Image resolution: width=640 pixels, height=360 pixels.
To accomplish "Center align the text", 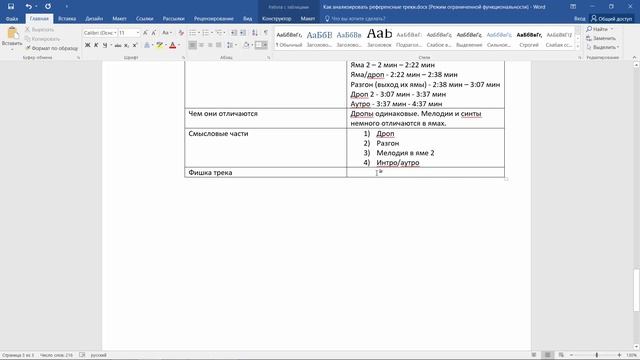I will click(201, 45).
